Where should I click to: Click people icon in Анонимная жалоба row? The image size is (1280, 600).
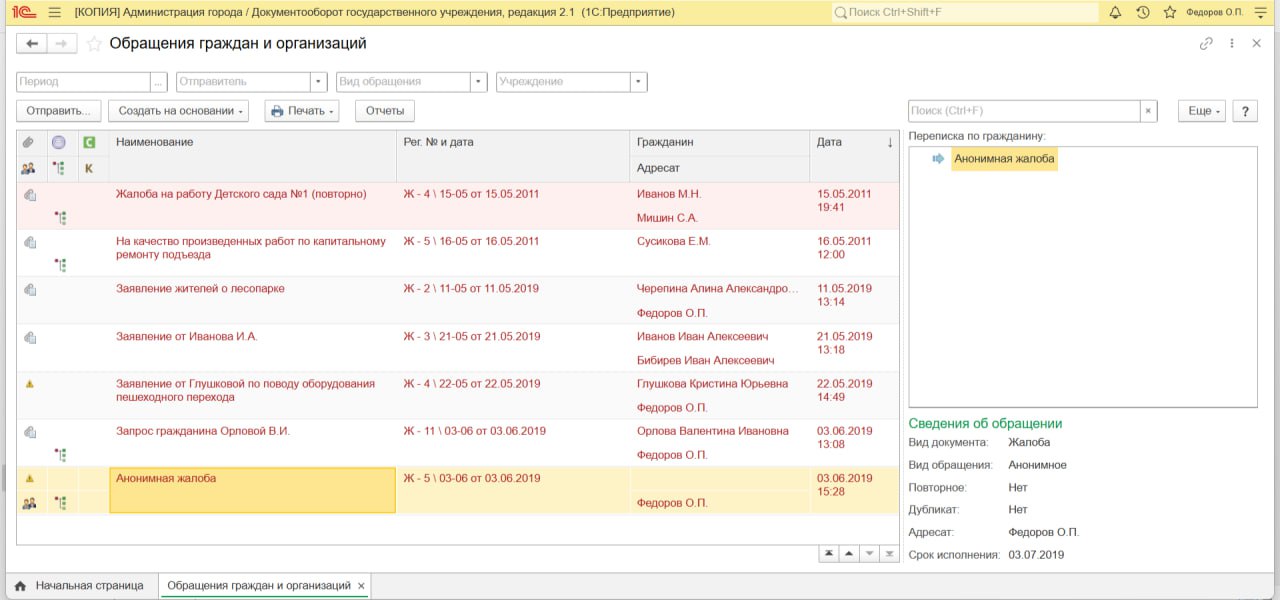pos(29,503)
